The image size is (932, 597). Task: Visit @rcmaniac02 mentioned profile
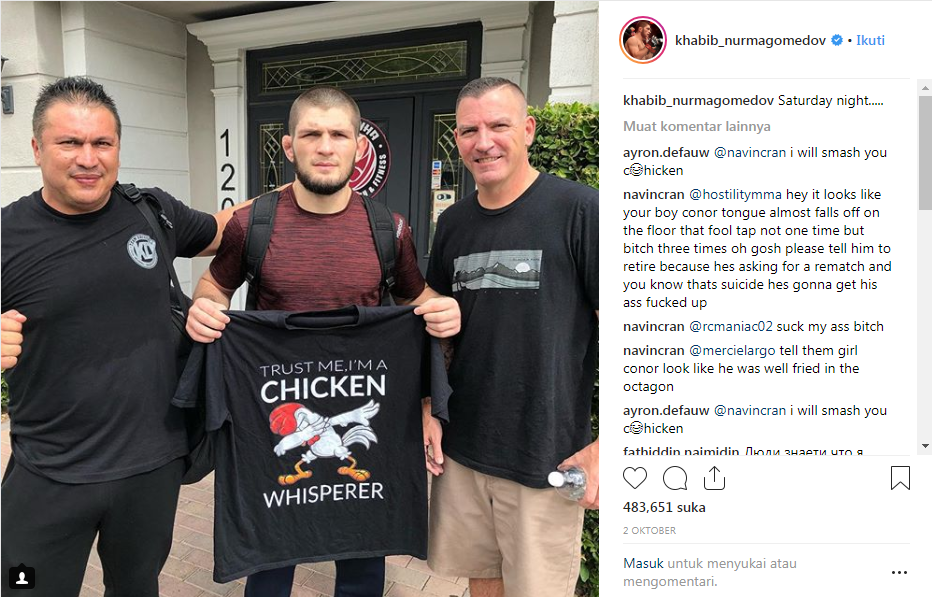(x=731, y=326)
